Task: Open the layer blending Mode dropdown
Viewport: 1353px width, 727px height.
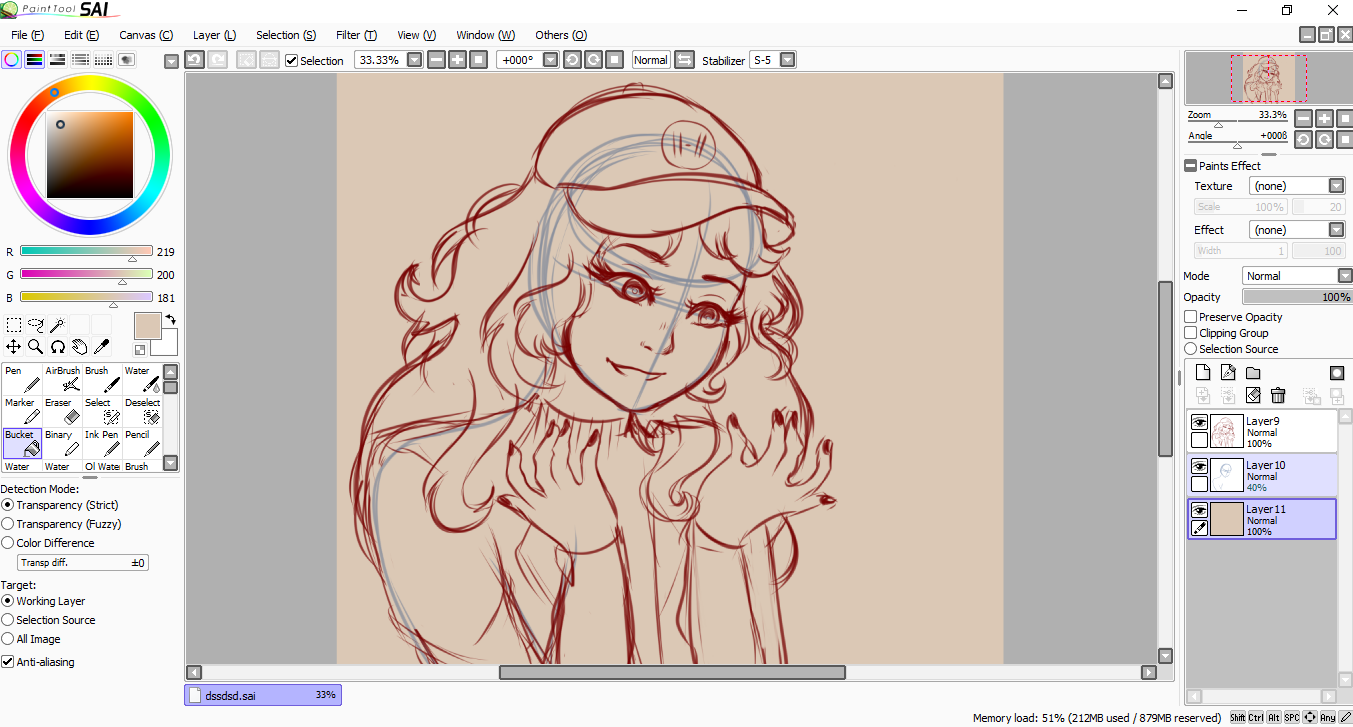Action: [1344, 276]
